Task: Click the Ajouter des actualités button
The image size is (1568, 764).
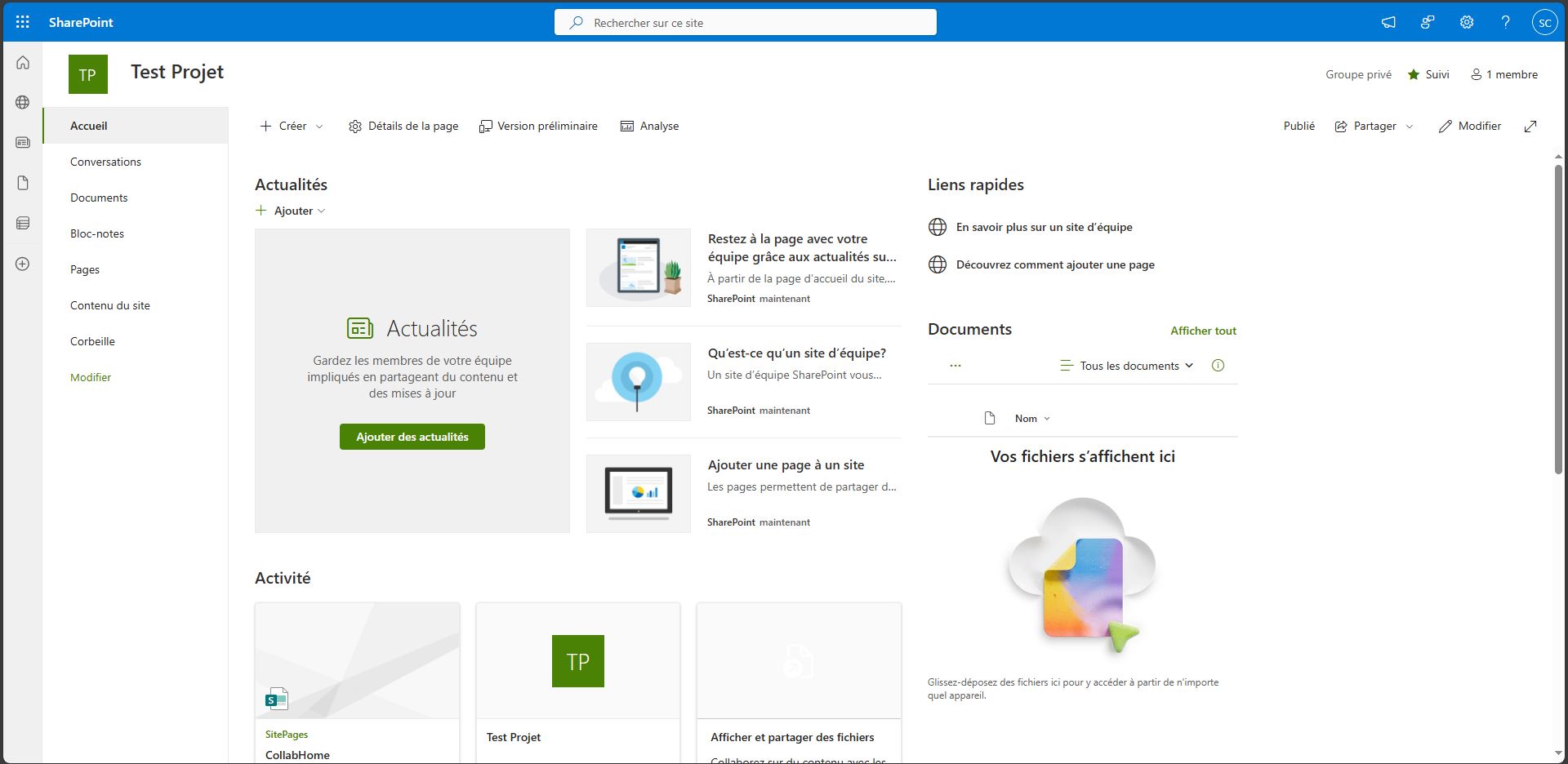Action: 412,437
